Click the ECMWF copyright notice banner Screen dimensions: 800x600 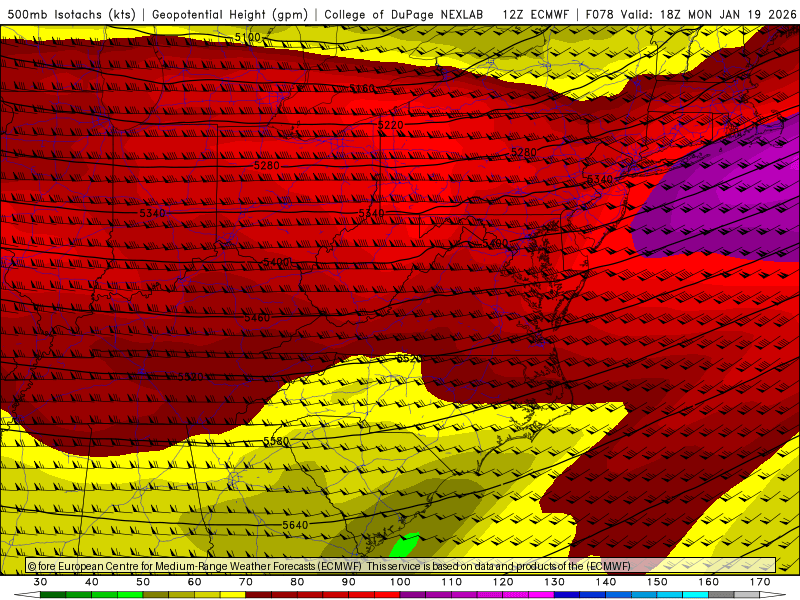[401, 566]
